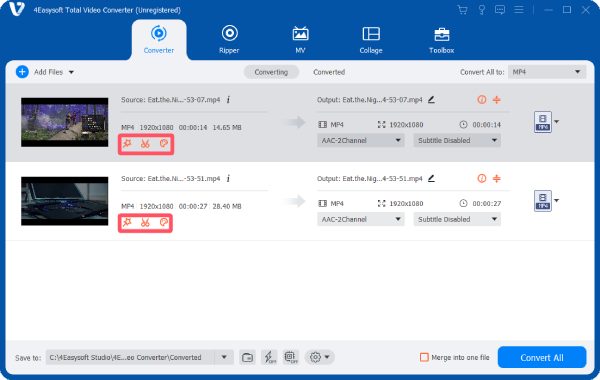Show the Converting list
The height and width of the screenshot is (380, 600).
coord(271,72)
